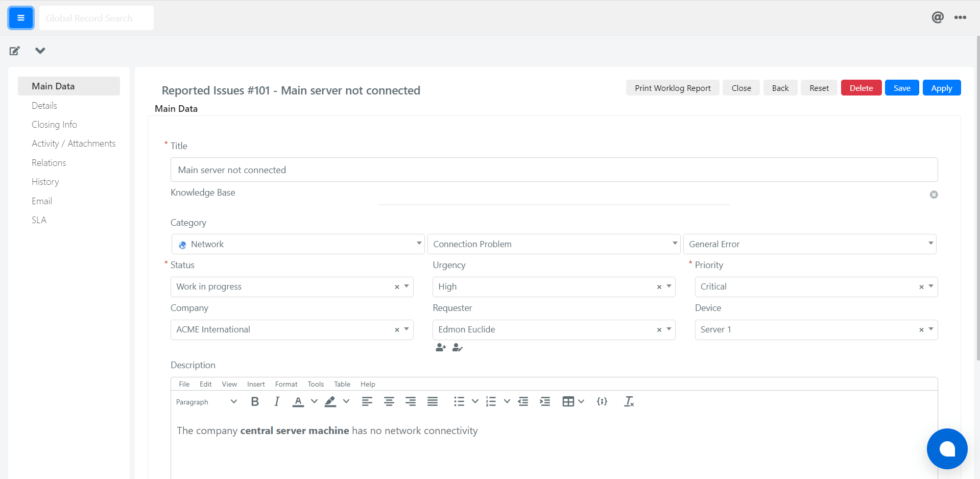
Task: Click the edit requester user-pen icon
Action: coord(458,348)
